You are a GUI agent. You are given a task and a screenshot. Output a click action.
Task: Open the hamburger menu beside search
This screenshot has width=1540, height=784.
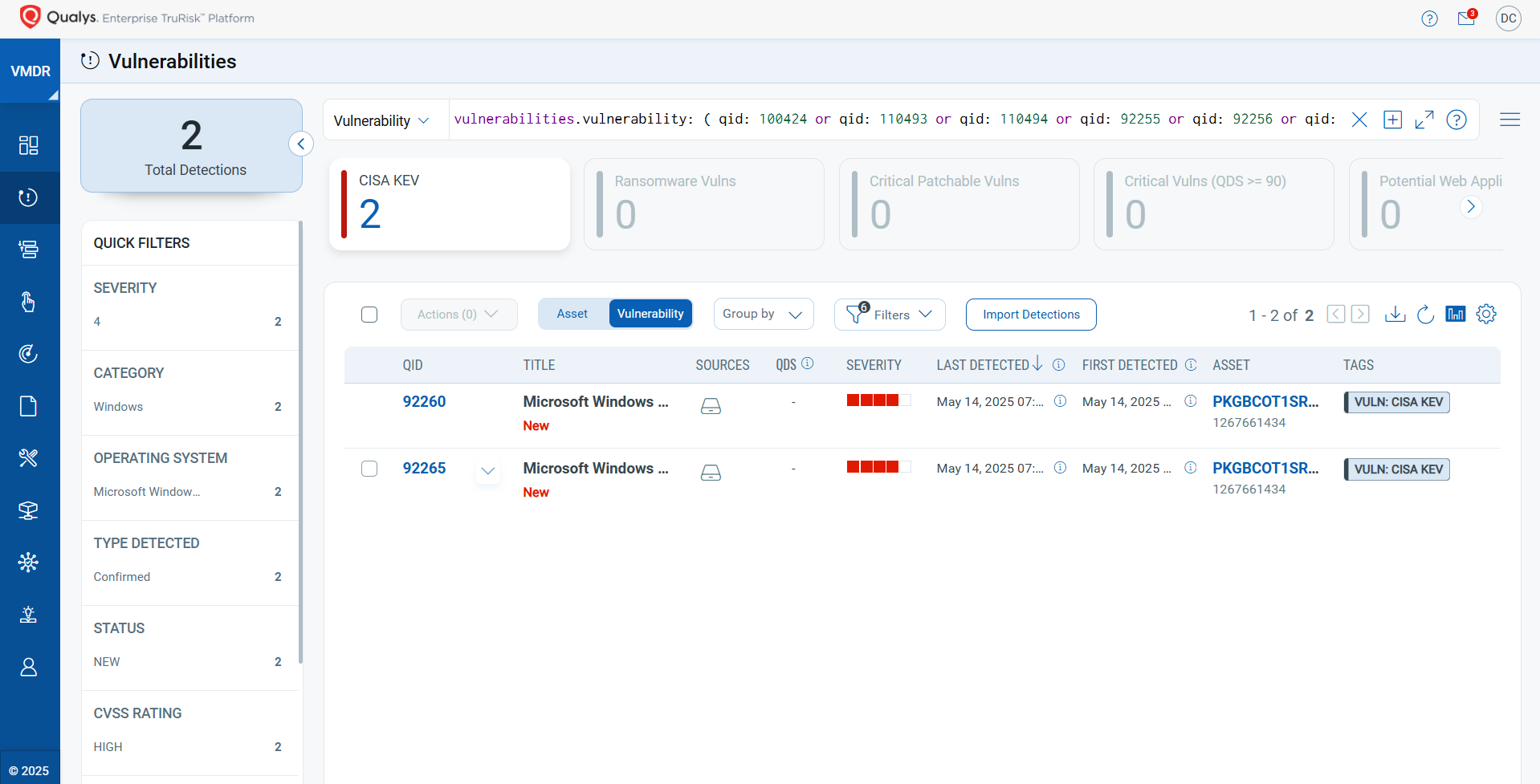1509,120
